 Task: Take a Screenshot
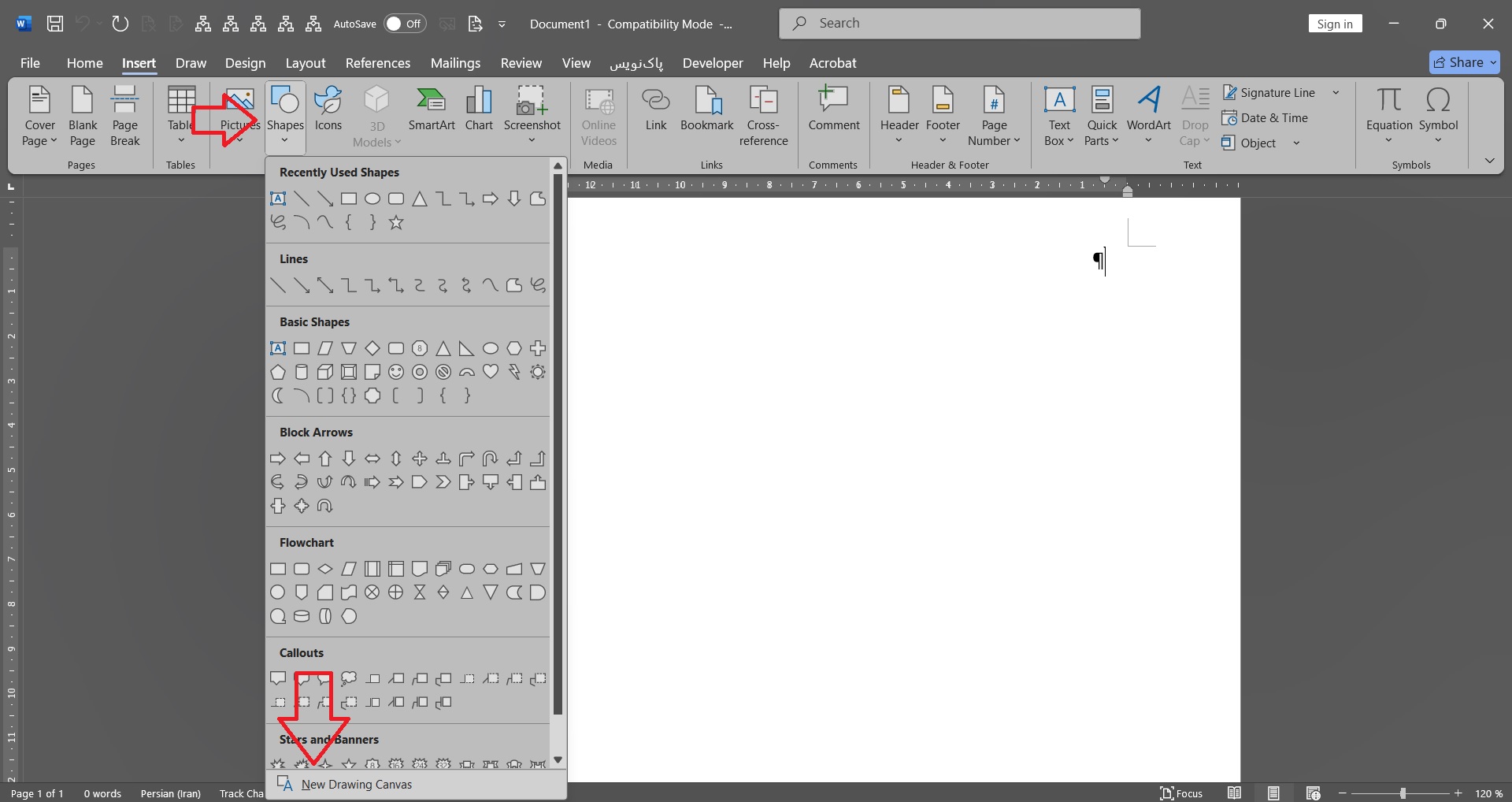(x=532, y=110)
